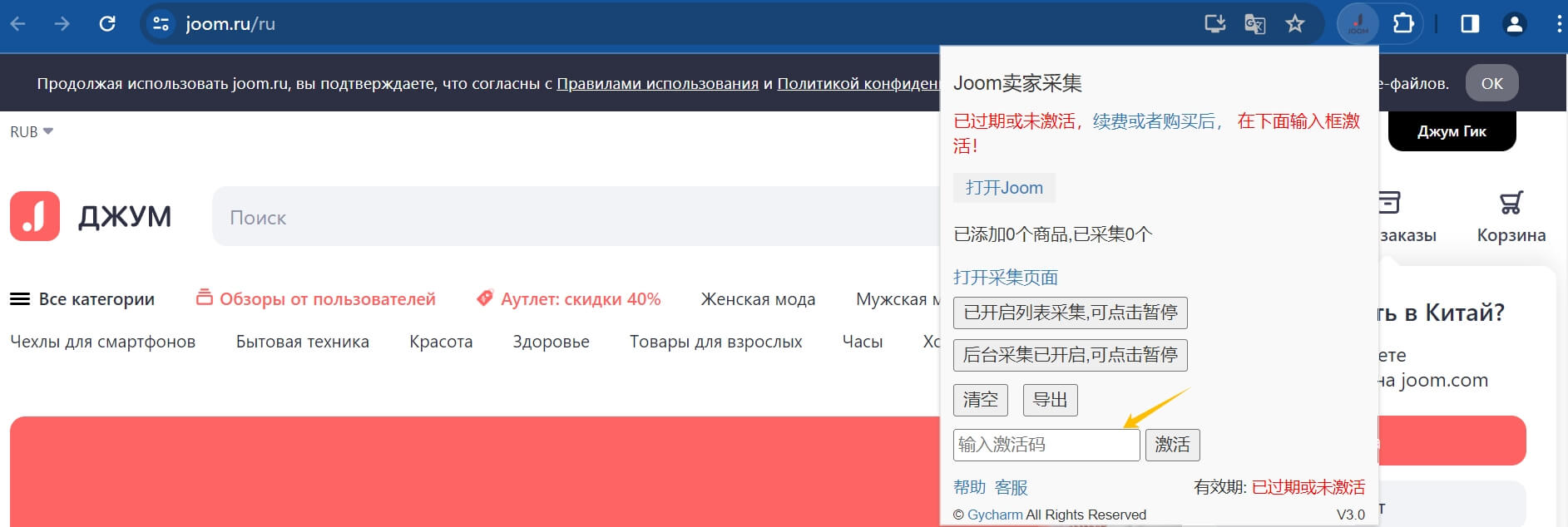This screenshot has height=527, width=1568.
Task: Expand the RUB currency dropdown
Action: (x=32, y=132)
